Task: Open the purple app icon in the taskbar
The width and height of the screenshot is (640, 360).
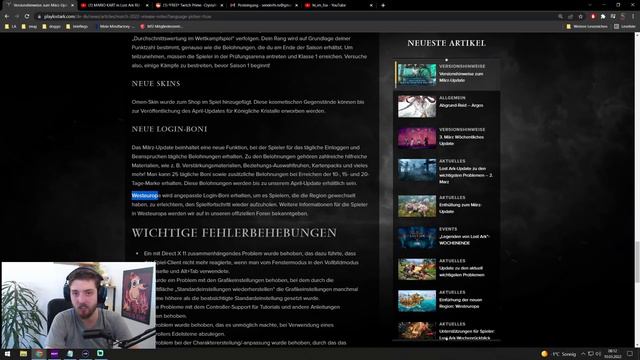Action: [x=54, y=353]
